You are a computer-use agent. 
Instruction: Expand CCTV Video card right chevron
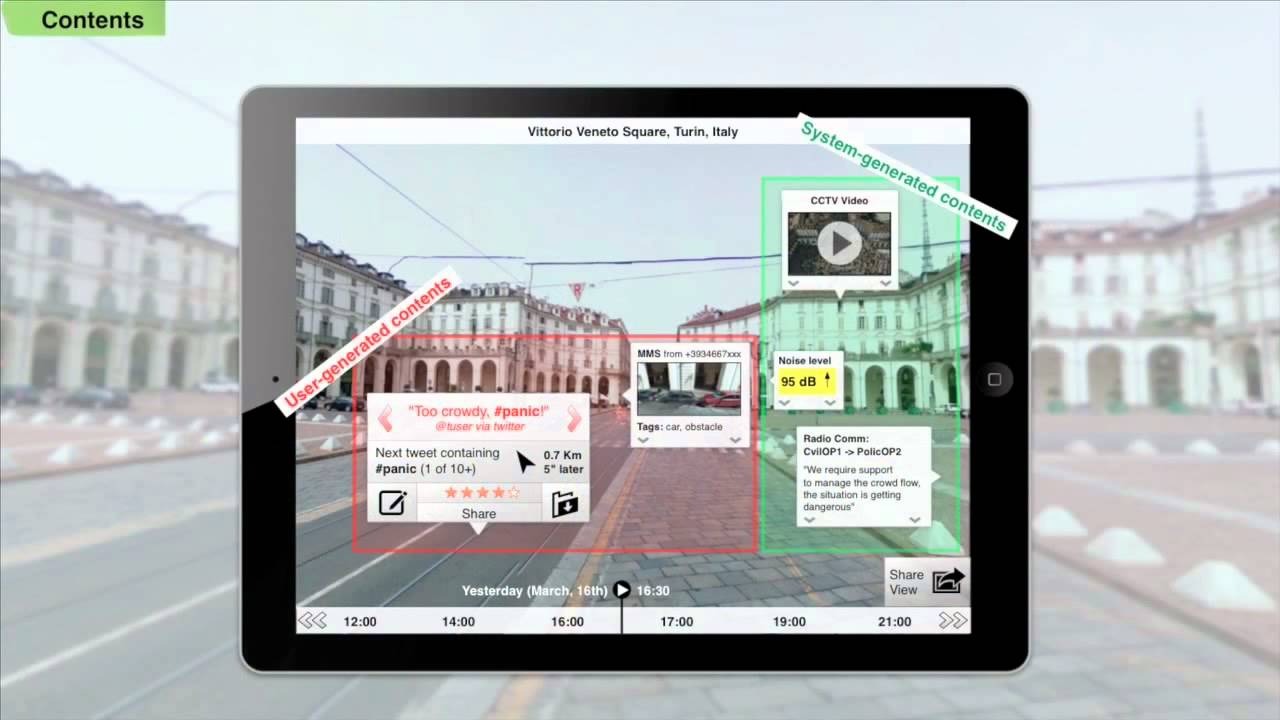tap(886, 284)
